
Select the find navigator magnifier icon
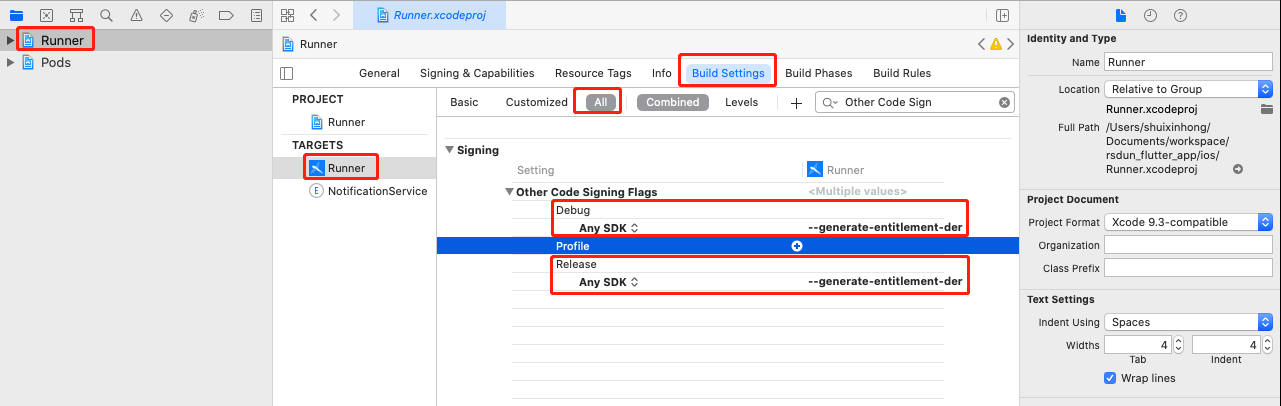pyautogui.click(x=106, y=15)
